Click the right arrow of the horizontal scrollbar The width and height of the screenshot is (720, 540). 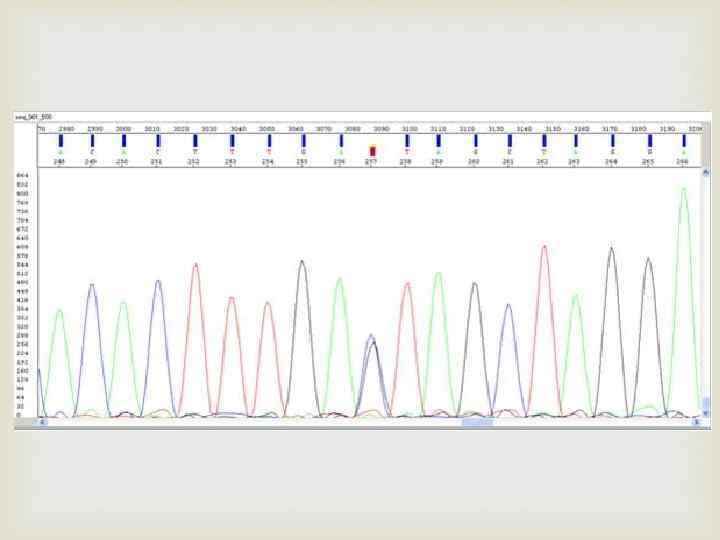click(x=696, y=422)
